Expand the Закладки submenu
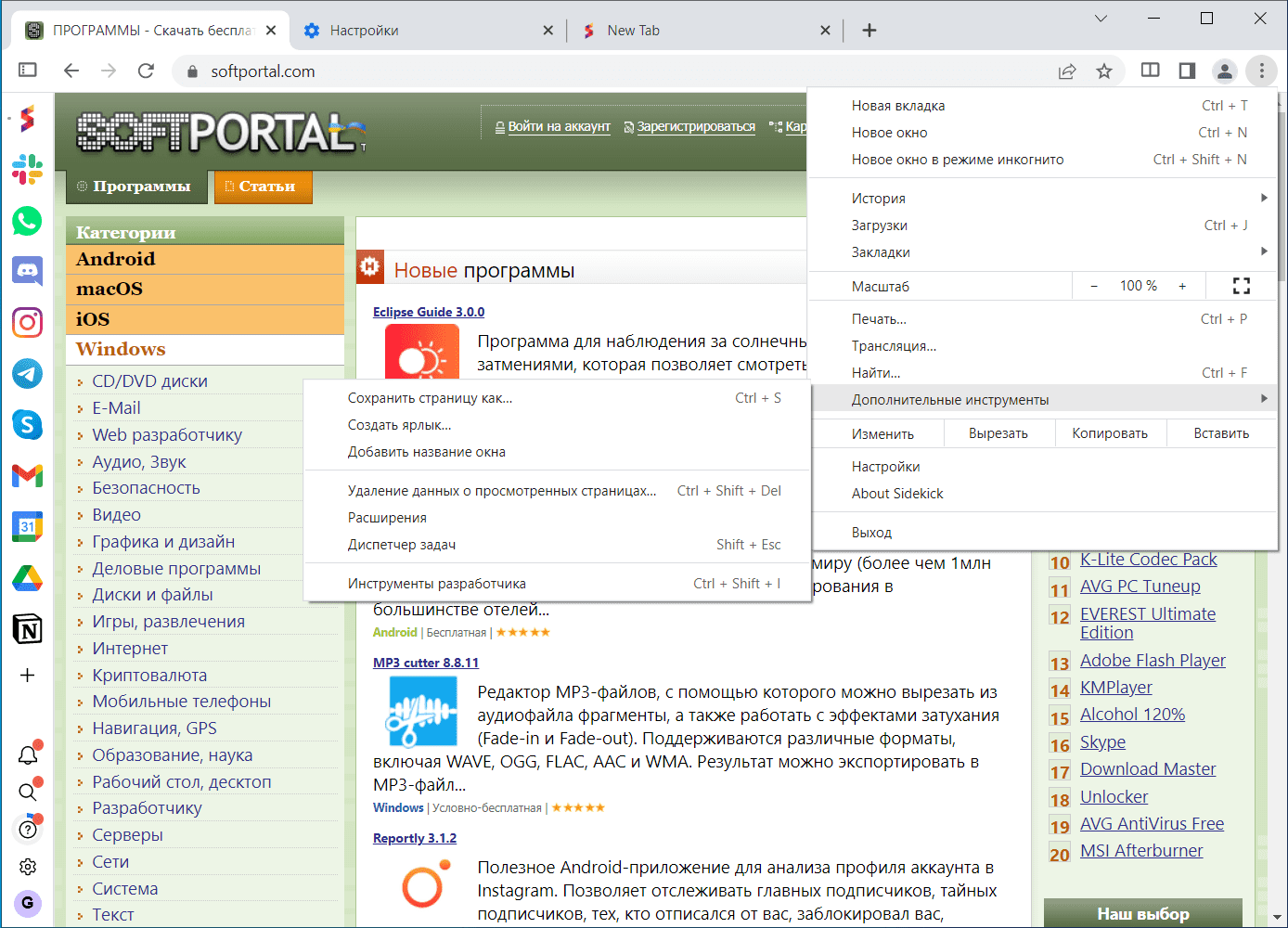1288x928 pixels. click(x=1043, y=251)
